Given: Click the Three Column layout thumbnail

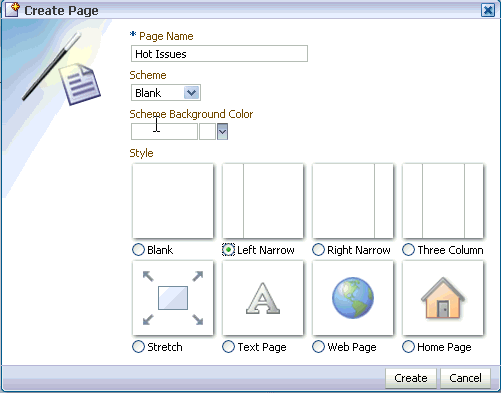Looking at the screenshot, I should point(443,201).
